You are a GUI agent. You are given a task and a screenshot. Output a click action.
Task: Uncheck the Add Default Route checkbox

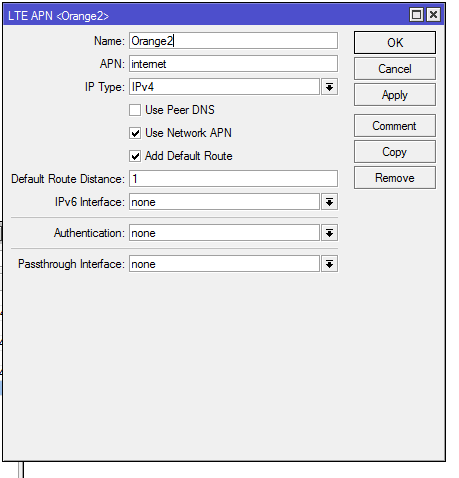135,156
